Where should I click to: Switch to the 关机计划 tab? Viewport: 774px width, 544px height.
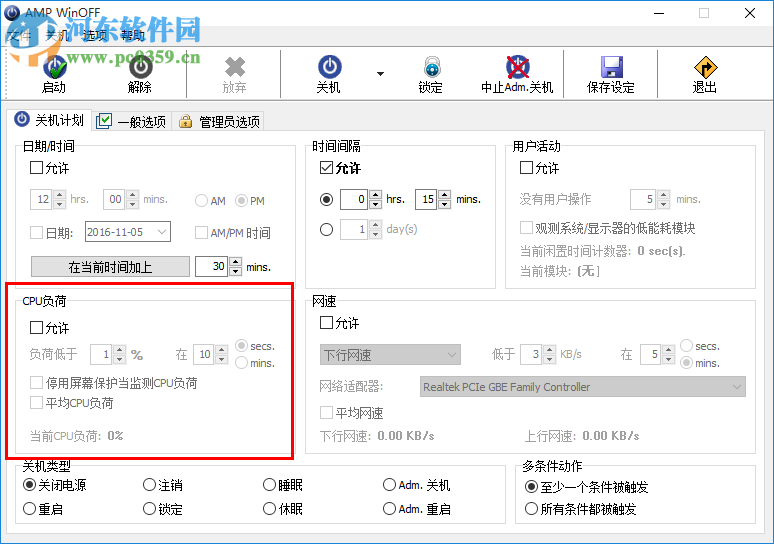(49, 120)
